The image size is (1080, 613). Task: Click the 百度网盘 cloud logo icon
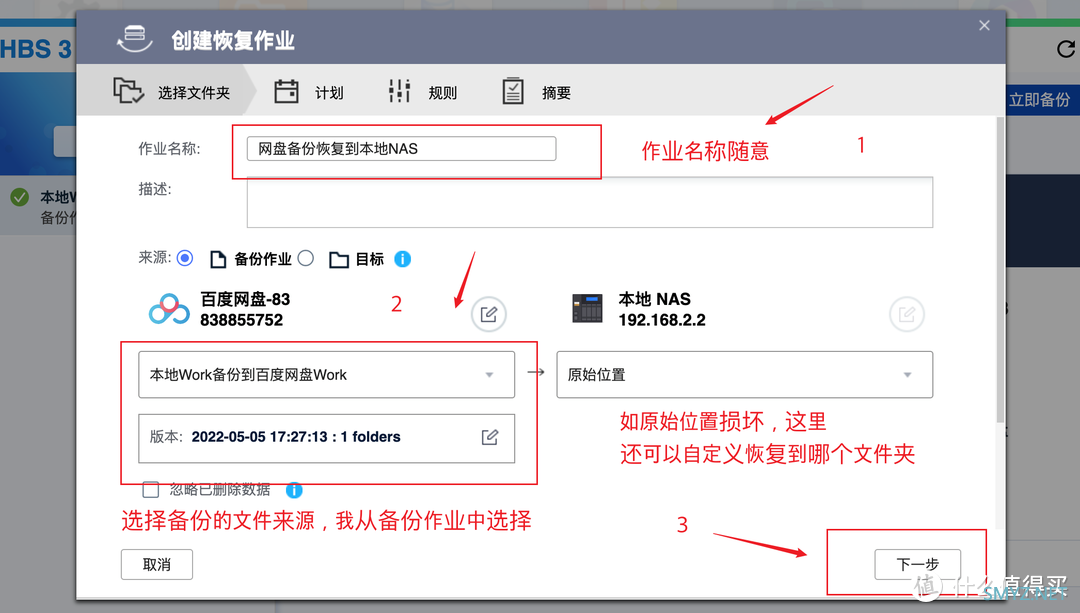coord(169,309)
